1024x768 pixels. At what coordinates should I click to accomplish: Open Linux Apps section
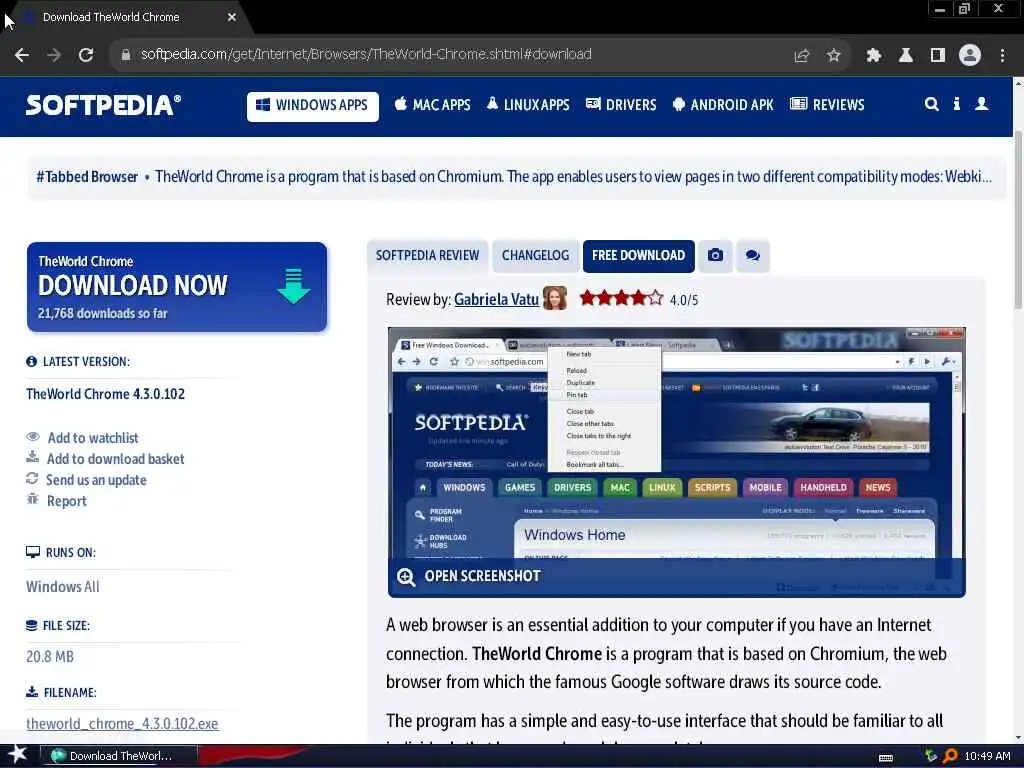(528, 104)
